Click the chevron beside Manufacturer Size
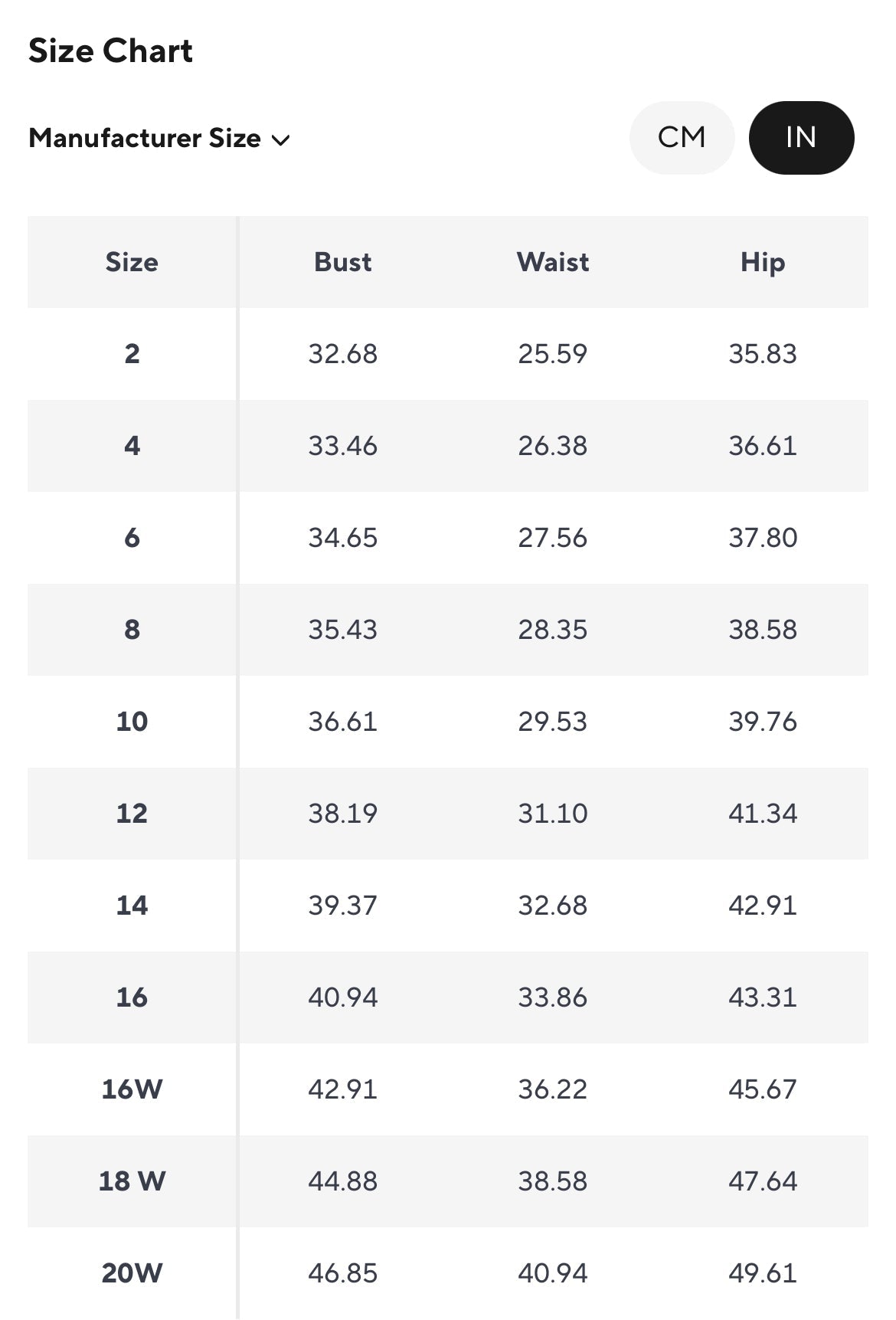896x1320 pixels. 281,140
